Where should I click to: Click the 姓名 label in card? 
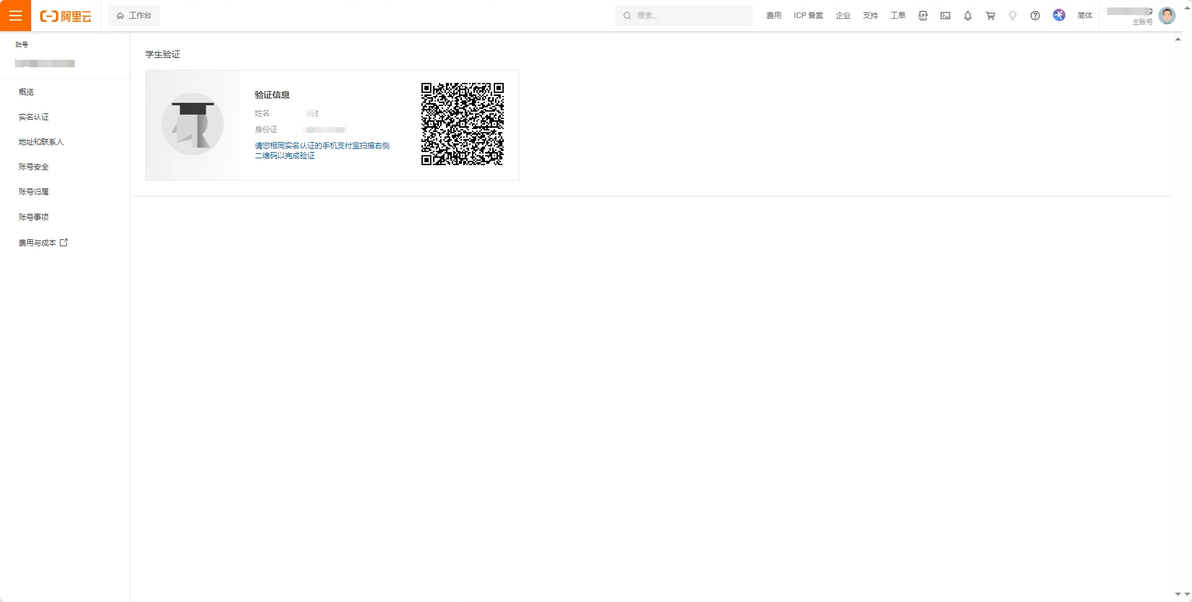coord(262,113)
